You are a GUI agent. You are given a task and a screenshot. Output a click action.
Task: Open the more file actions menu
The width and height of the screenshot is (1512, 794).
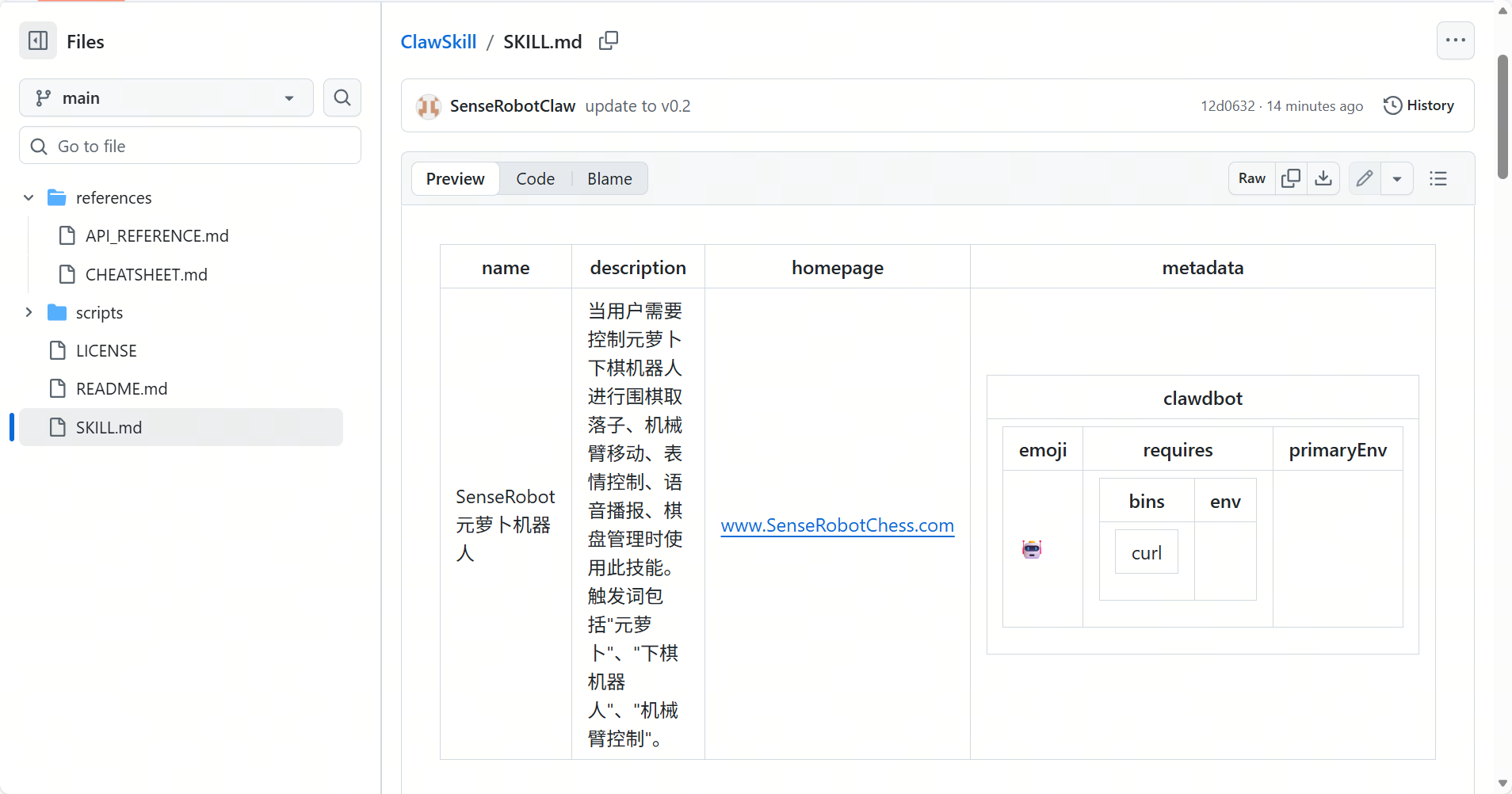click(x=1455, y=40)
